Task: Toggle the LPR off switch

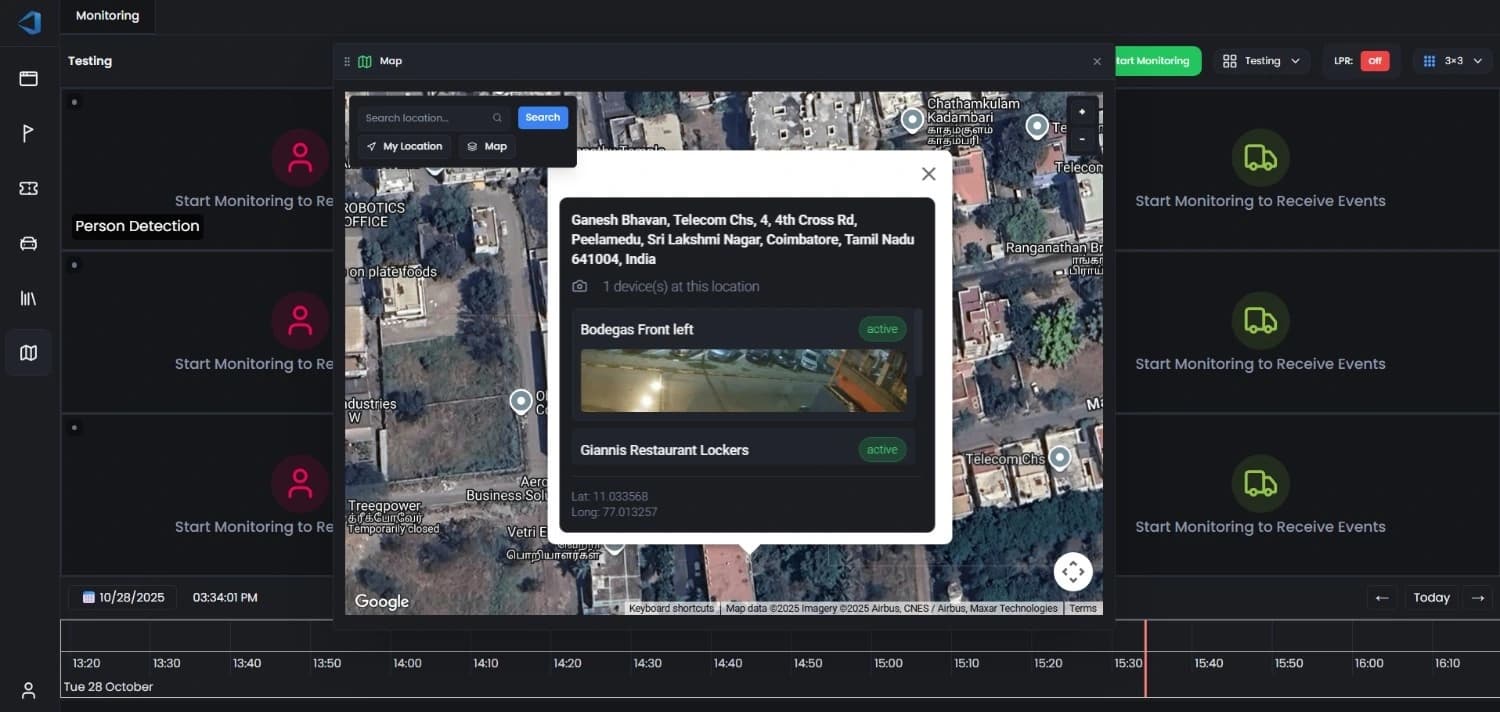Action: point(1374,61)
